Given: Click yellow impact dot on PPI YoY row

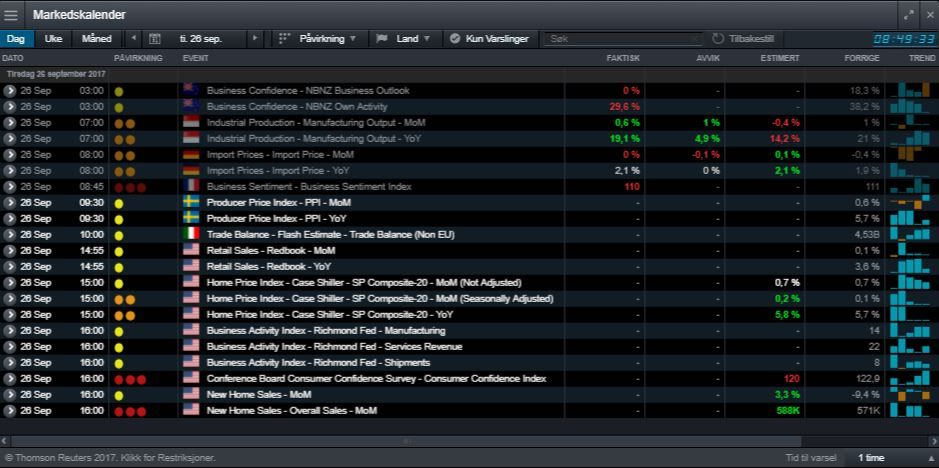Looking at the screenshot, I should coord(119,219).
